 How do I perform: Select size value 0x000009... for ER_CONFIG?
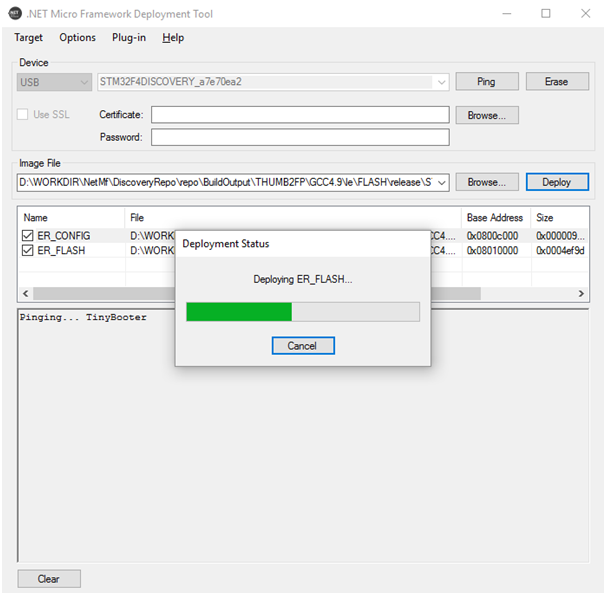560,236
